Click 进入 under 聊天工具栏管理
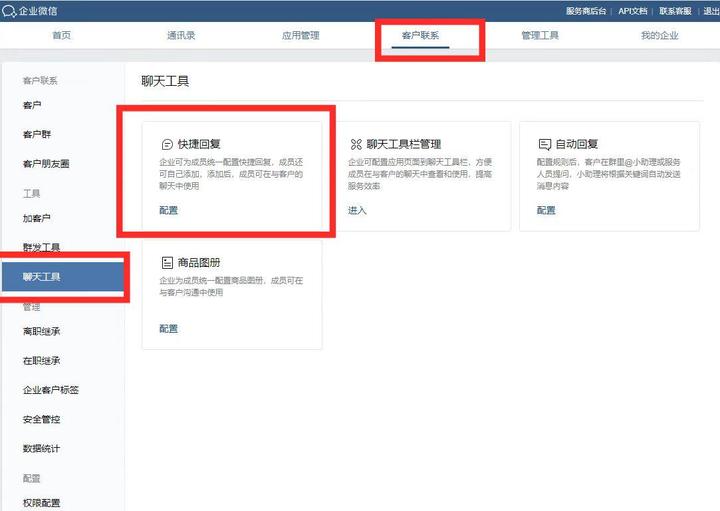Screen dimensions: 720x511 [x=357, y=210]
